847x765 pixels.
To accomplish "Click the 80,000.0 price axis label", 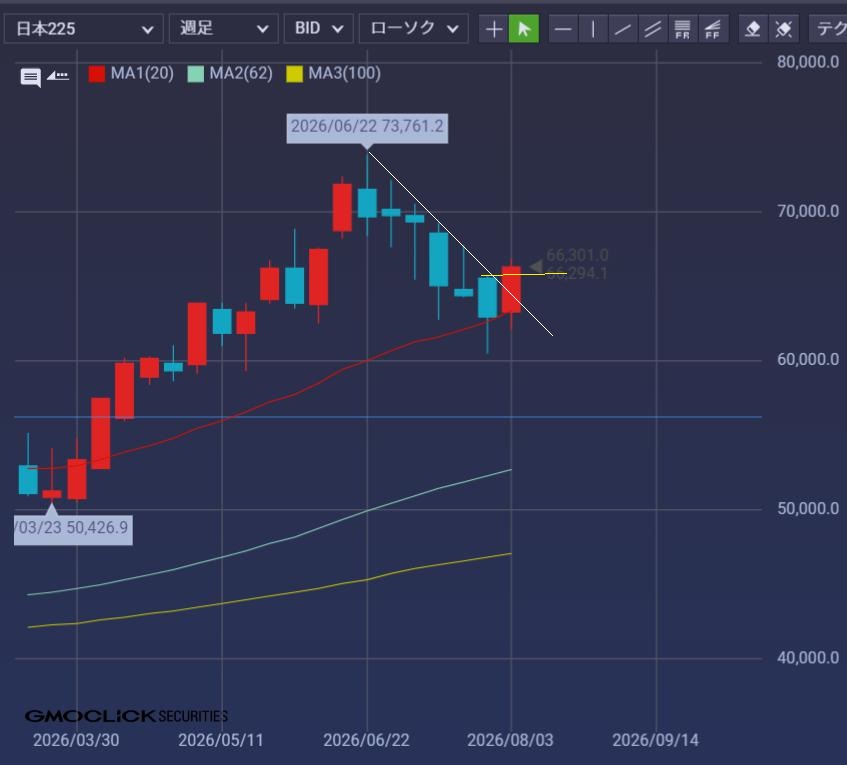I will tap(808, 62).
